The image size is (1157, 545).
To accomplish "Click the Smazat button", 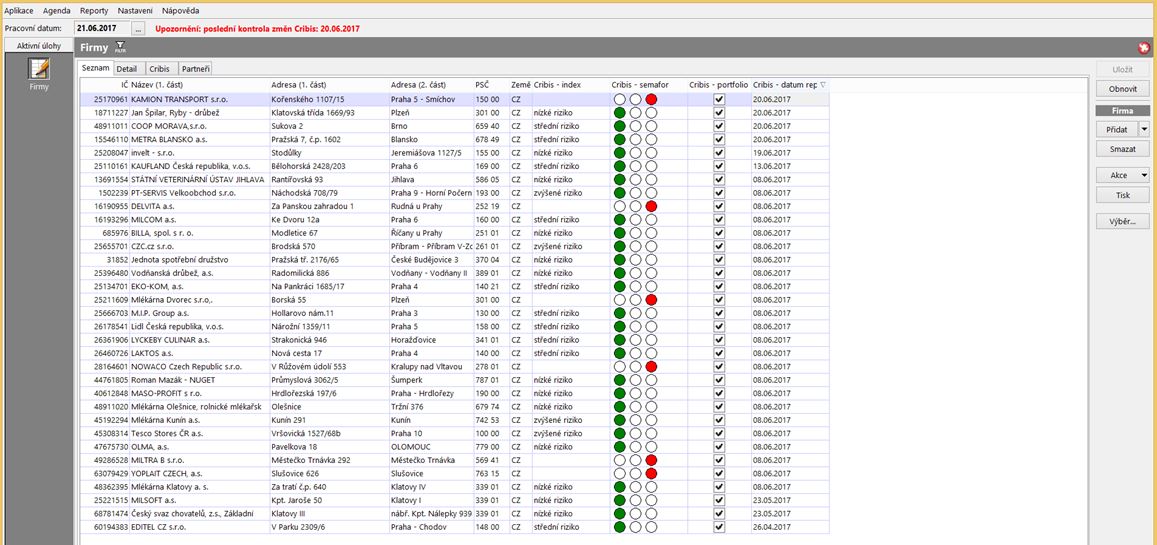I will click(x=1123, y=149).
